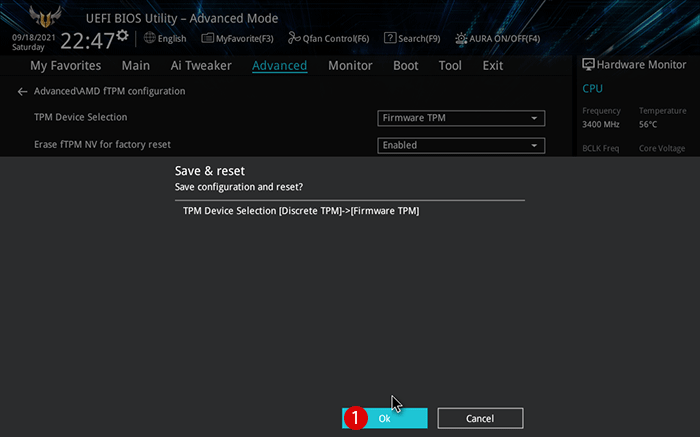Open Erase fTPM NV dropdown showing Enabled
This screenshot has height=437, width=700.
pos(461,146)
